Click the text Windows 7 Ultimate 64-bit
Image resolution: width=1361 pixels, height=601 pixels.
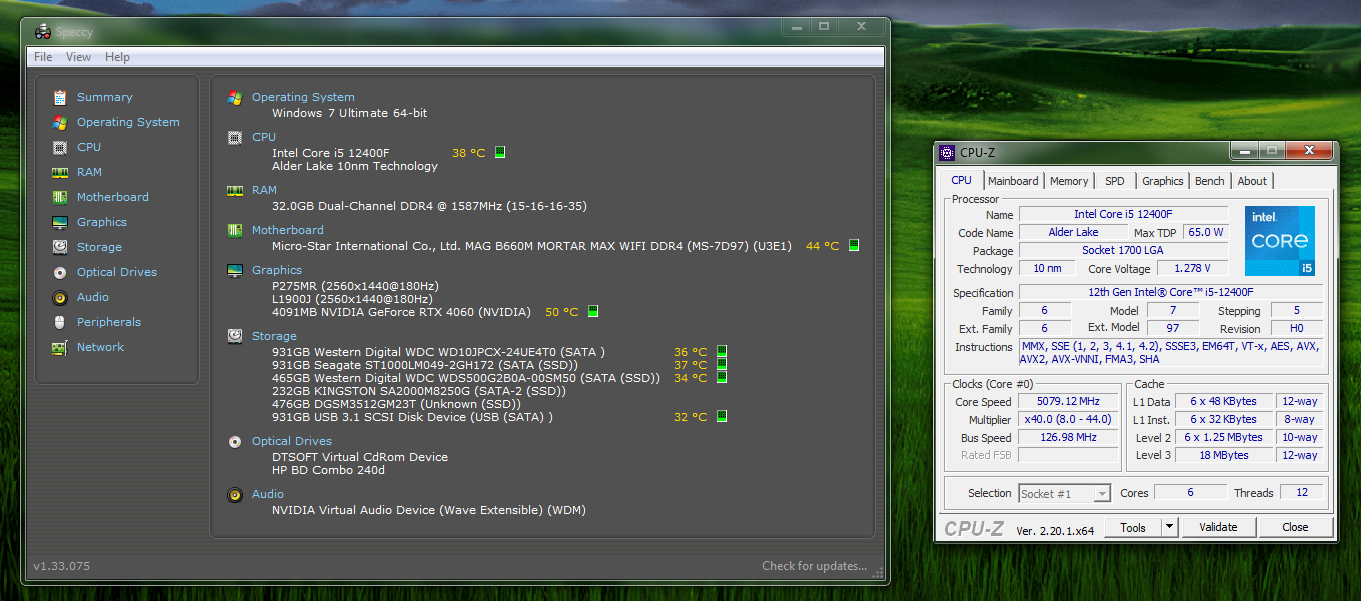click(350, 113)
